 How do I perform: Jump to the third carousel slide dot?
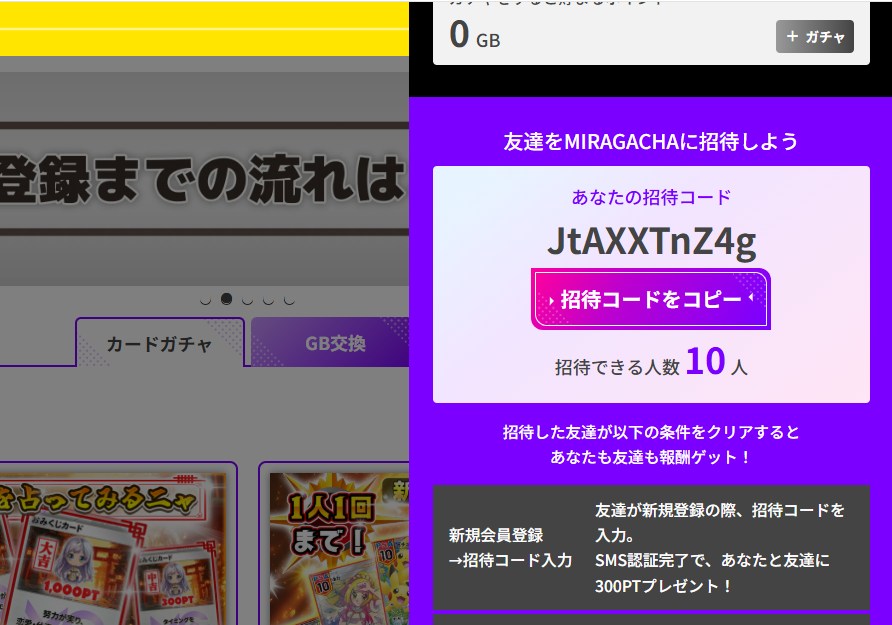tap(248, 299)
